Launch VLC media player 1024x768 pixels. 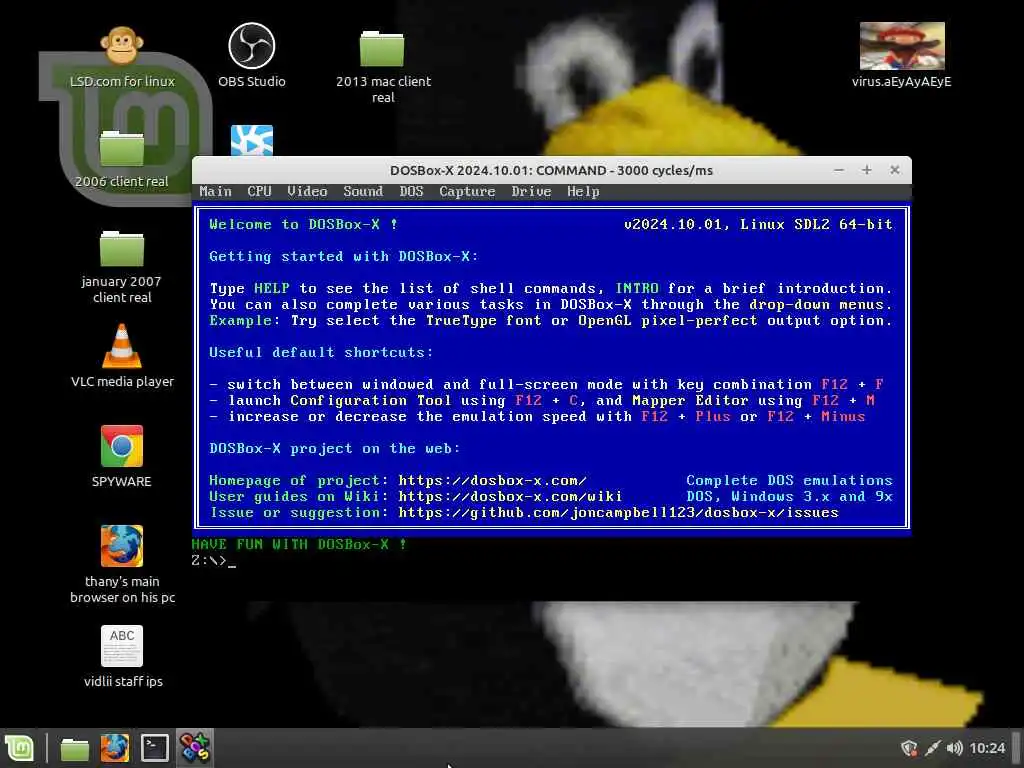[121, 346]
